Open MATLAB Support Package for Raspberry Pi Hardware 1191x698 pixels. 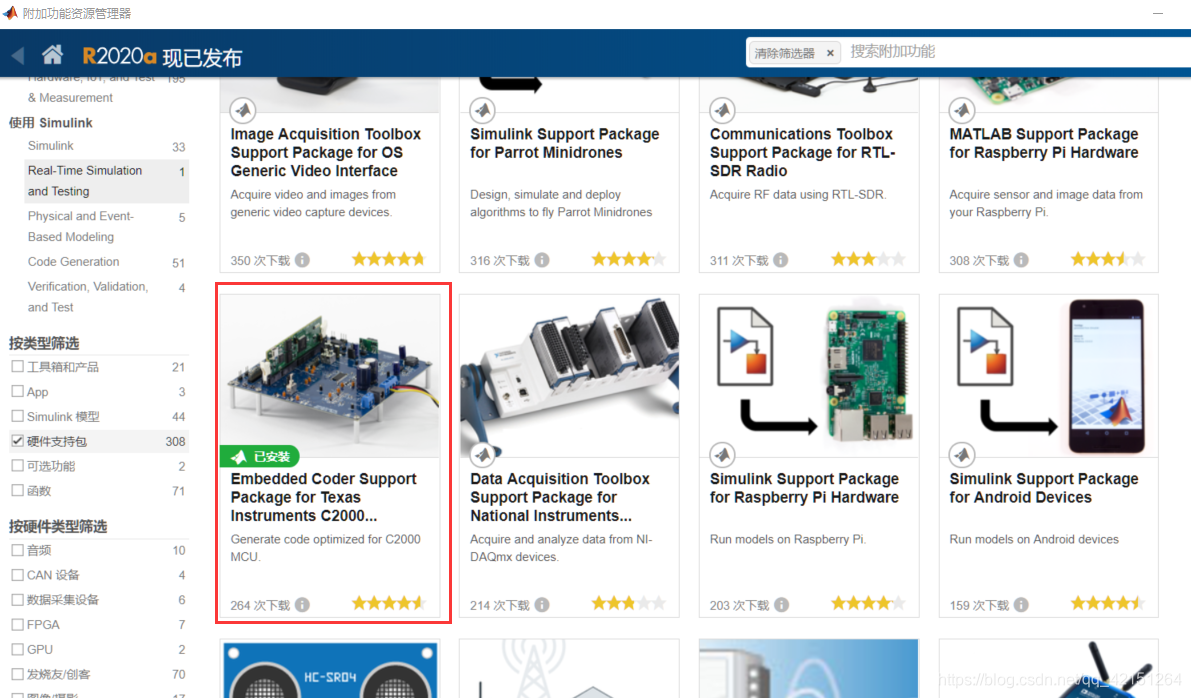pyautogui.click(x=1044, y=144)
